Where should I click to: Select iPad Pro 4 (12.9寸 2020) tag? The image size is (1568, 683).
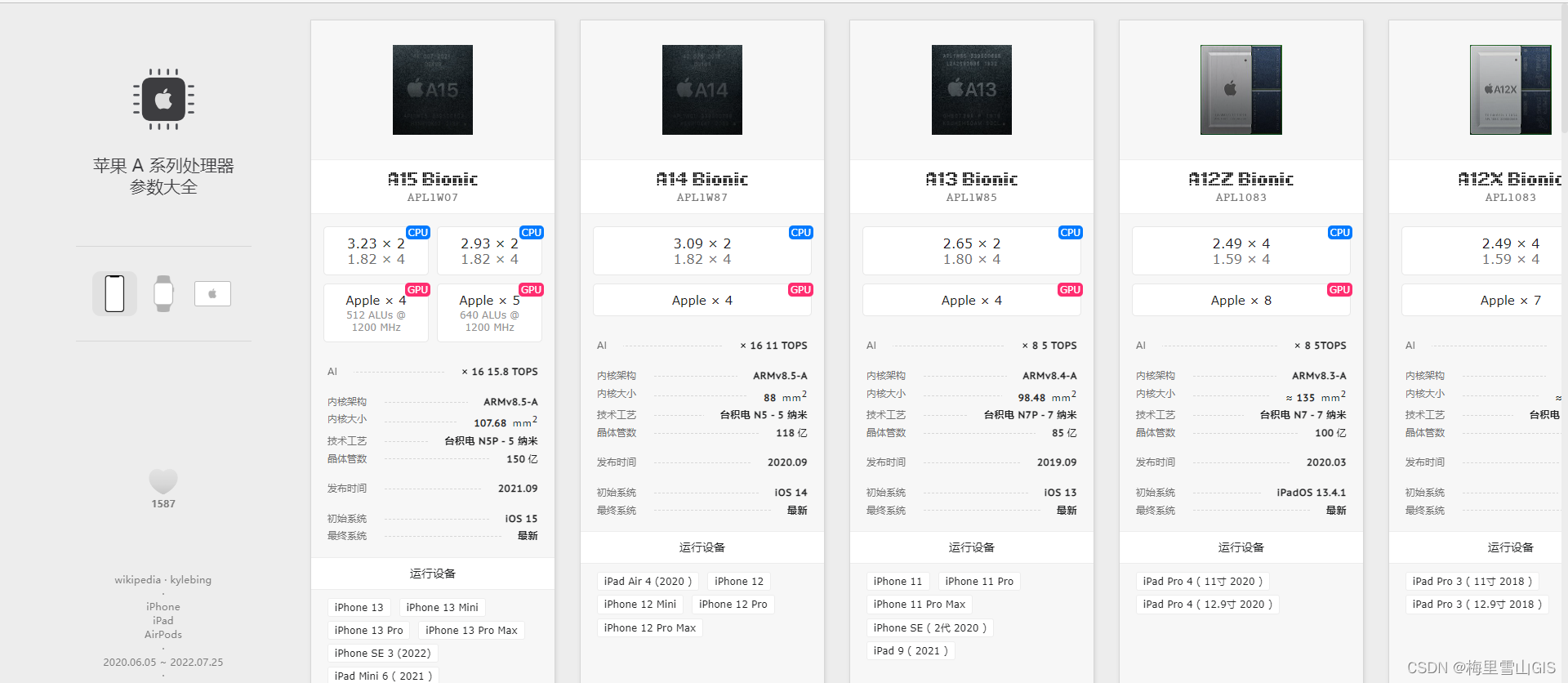(1208, 605)
